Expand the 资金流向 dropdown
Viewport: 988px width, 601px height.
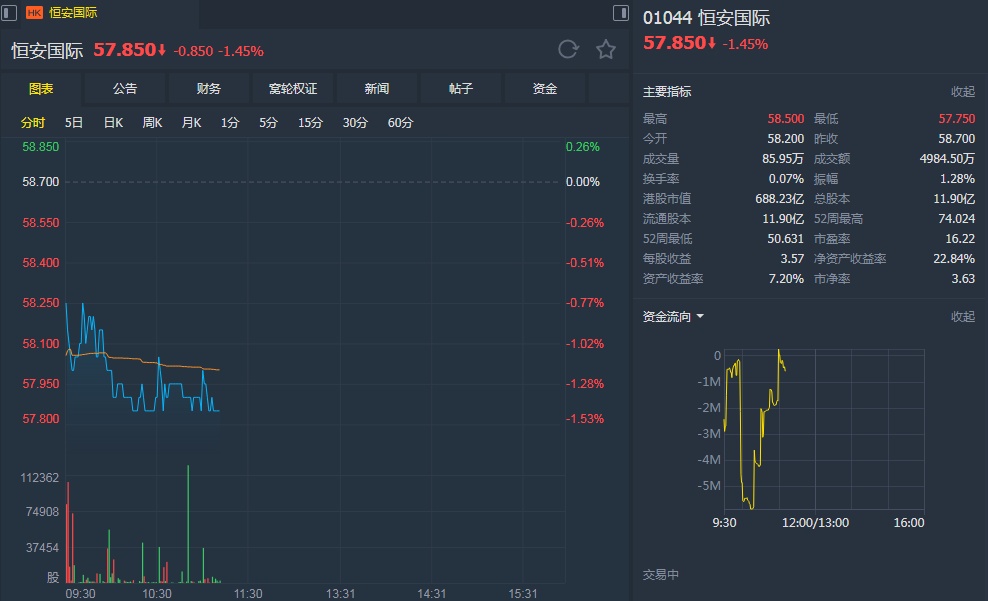click(x=700, y=317)
